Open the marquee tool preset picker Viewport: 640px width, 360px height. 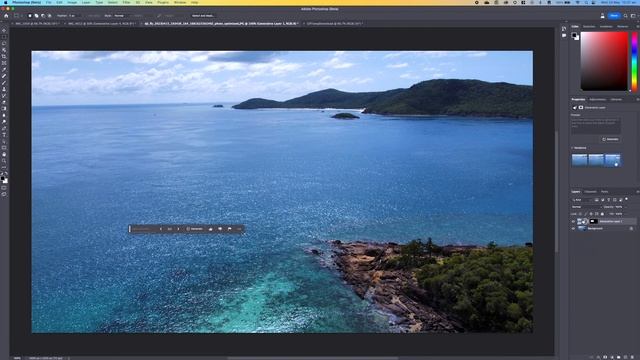(18, 16)
